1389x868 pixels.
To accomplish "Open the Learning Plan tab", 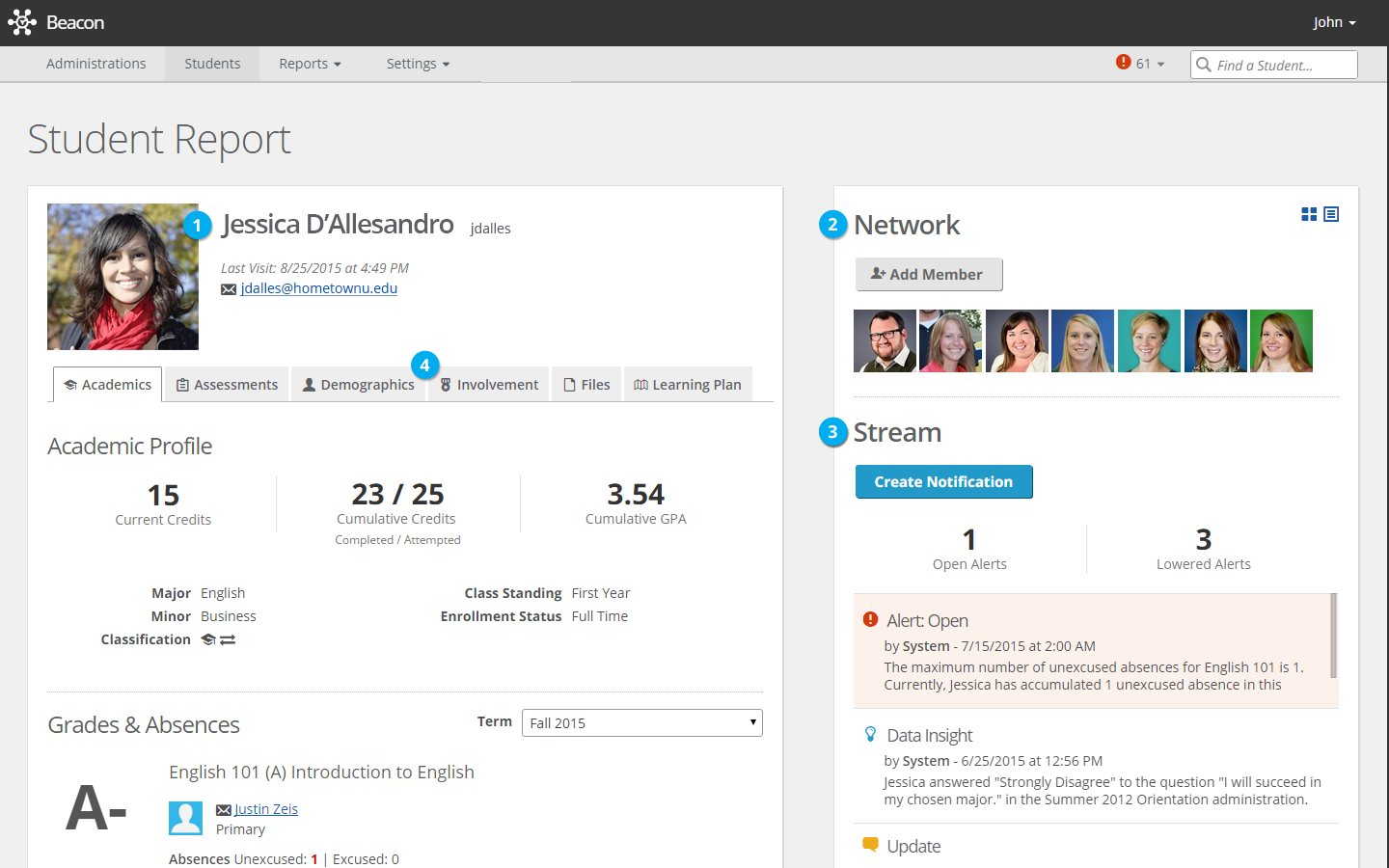I will [x=688, y=385].
